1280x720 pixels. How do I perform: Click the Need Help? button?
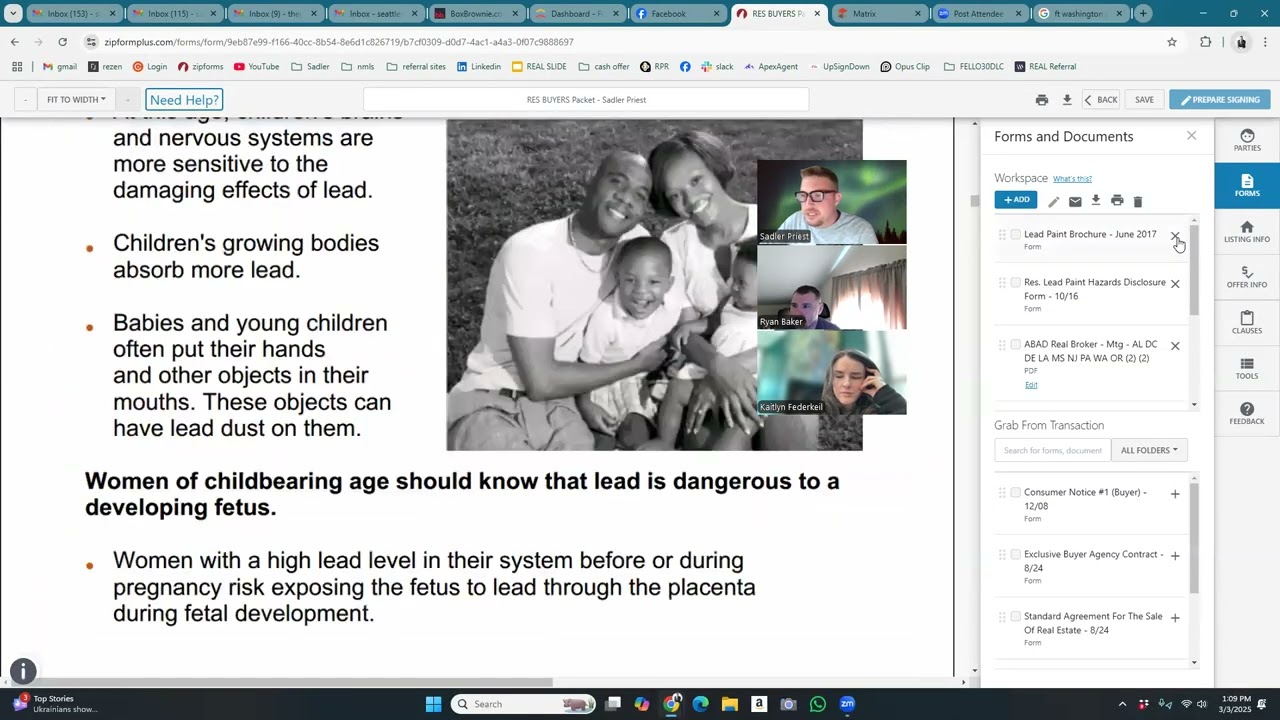pyautogui.click(x=184, y=100)
